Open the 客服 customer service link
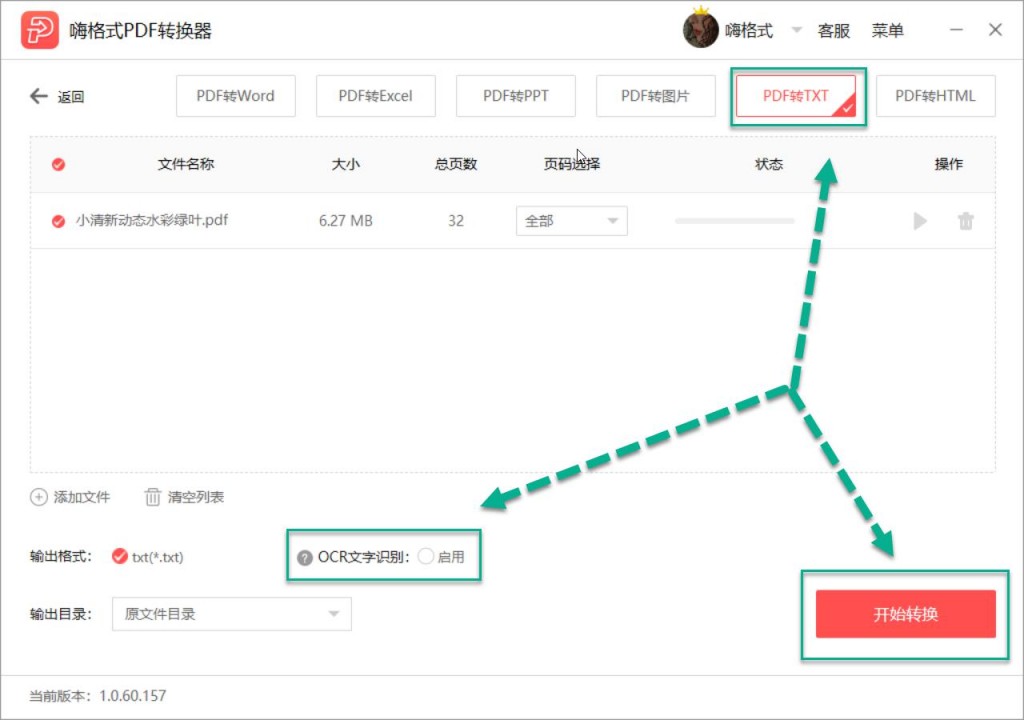 tap(833, 31)
